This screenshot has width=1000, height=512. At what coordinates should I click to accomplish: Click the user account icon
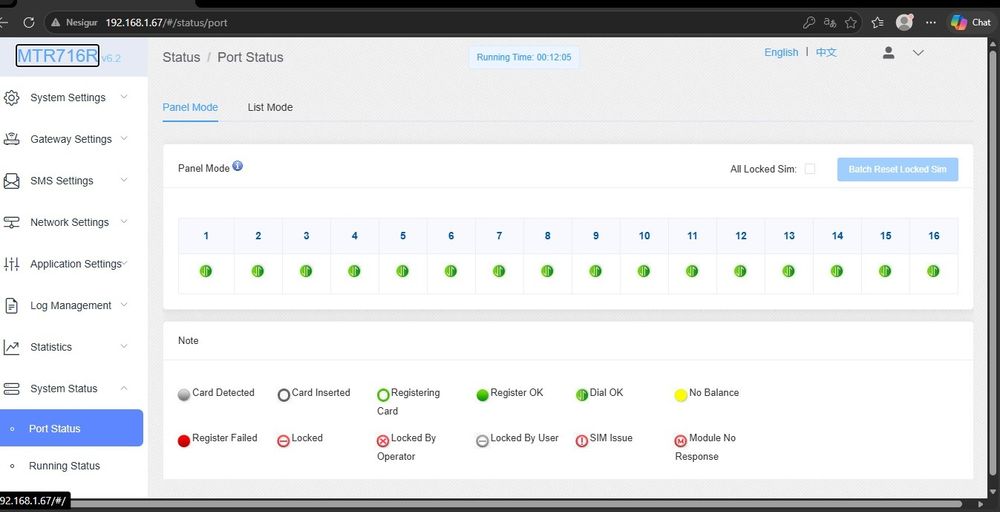888,53
